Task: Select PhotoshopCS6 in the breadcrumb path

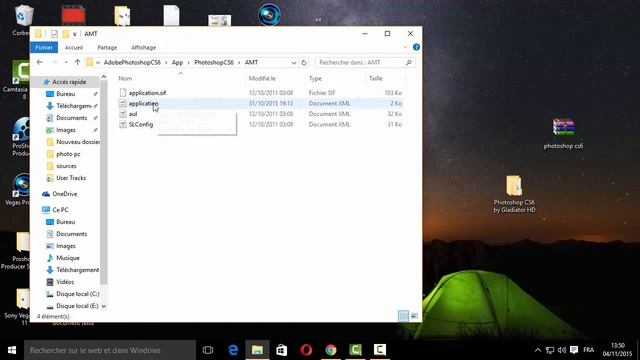Action: coord(213,62)
